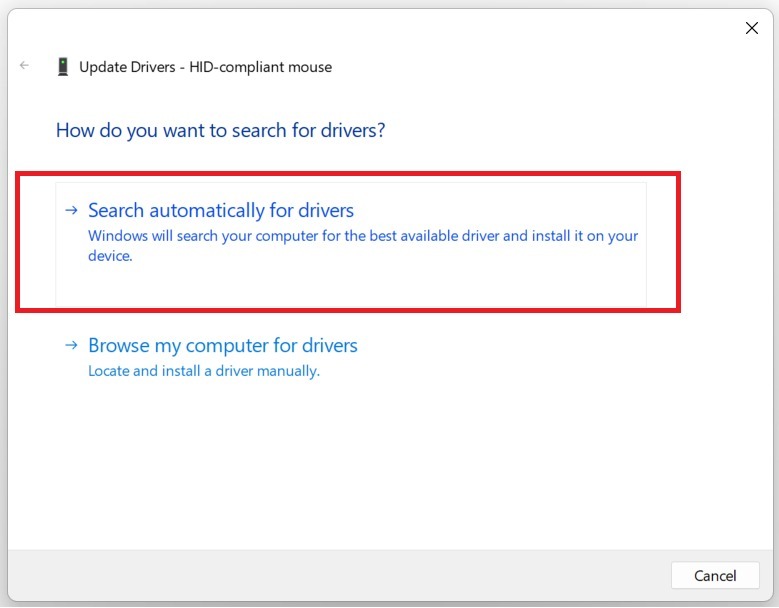Click the arrow icon beside Browse my computer

[x=71, y=345]
